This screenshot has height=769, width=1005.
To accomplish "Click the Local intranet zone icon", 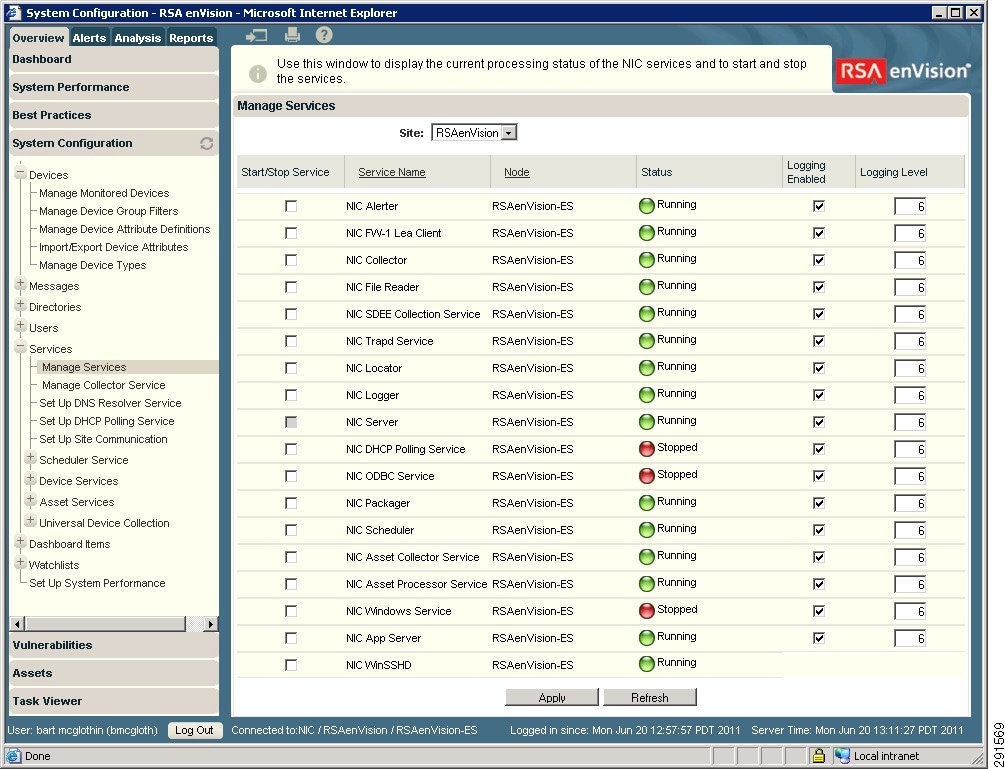I will tap(842, 756).
